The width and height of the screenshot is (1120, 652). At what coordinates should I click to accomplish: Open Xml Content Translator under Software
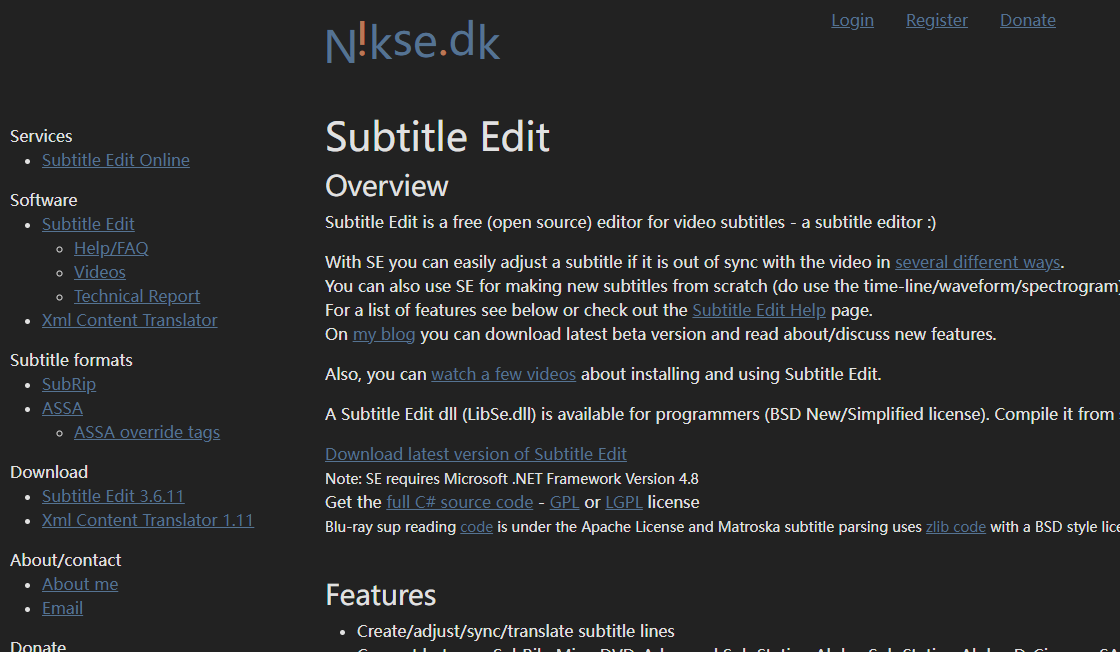129,320
